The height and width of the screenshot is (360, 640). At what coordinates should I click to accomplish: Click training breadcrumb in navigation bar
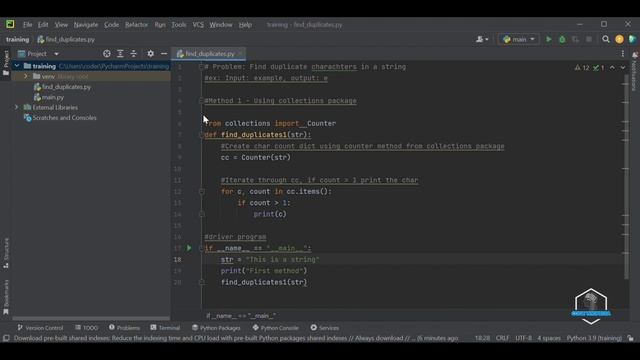[18, 40]
